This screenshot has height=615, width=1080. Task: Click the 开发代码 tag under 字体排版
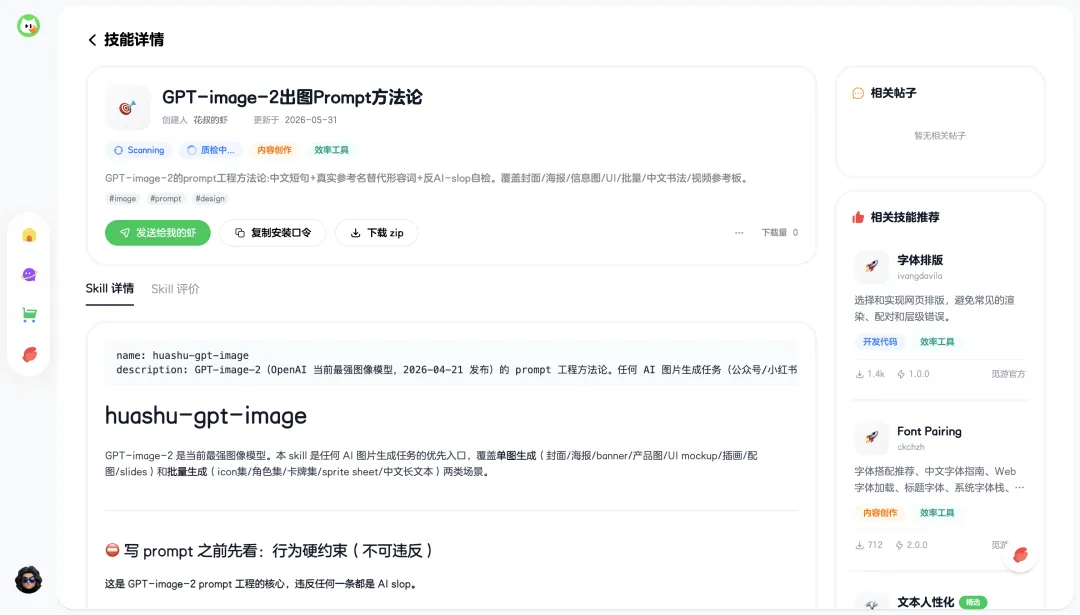click(880, 342)
